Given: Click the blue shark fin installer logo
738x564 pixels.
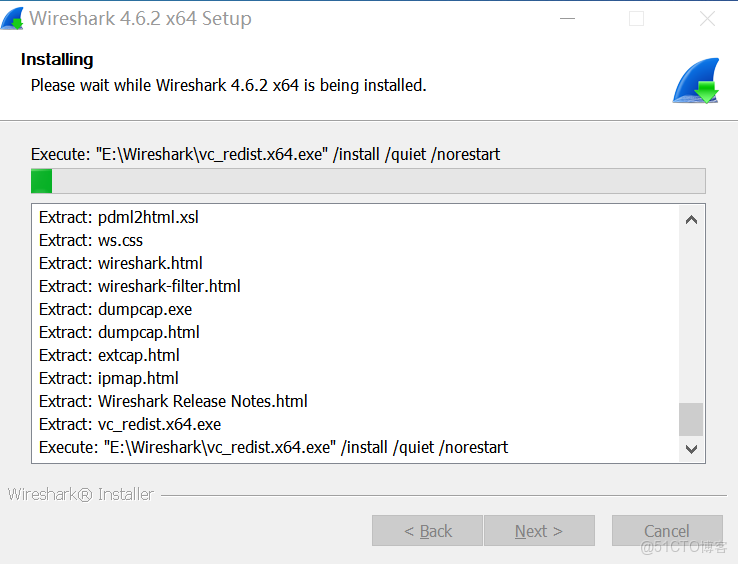Looking at the screenshot, I should [x=696, y=81].
